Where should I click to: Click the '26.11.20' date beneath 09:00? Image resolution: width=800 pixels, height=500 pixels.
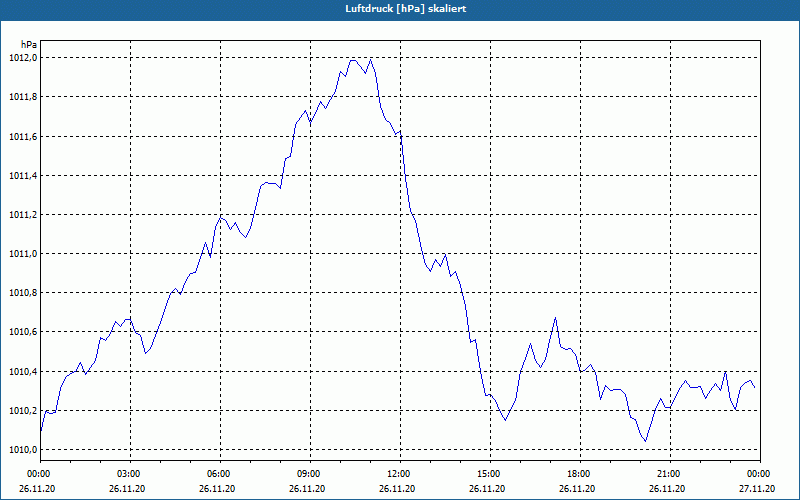[x=307, y=489]
